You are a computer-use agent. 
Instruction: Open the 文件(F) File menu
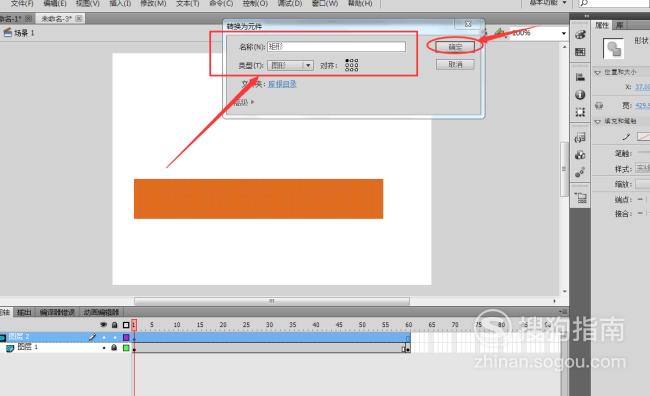coord(22,3)
